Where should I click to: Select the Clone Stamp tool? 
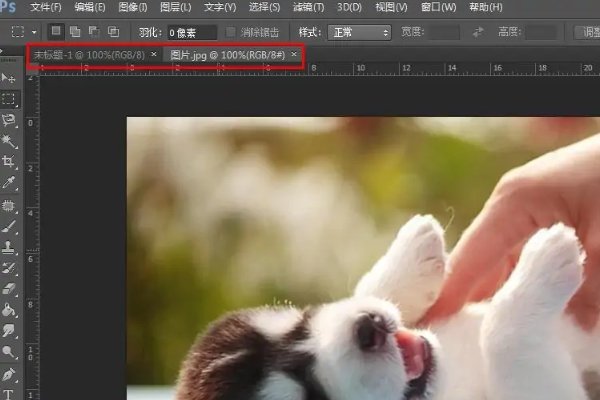[8, 248]
